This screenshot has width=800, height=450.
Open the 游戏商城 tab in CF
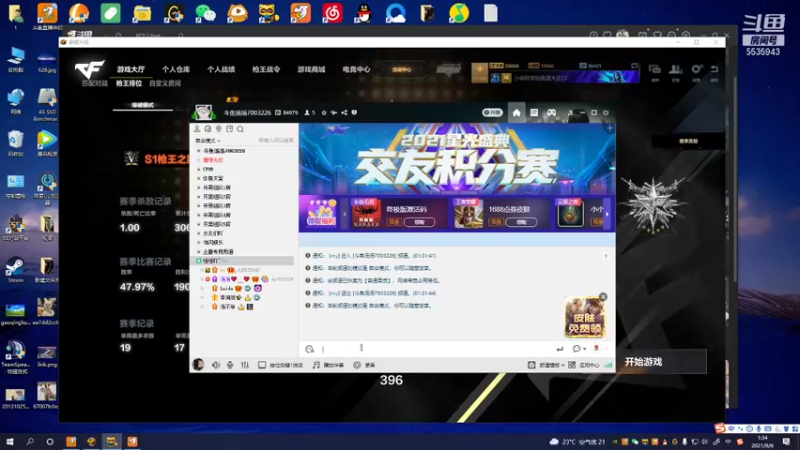311,69
